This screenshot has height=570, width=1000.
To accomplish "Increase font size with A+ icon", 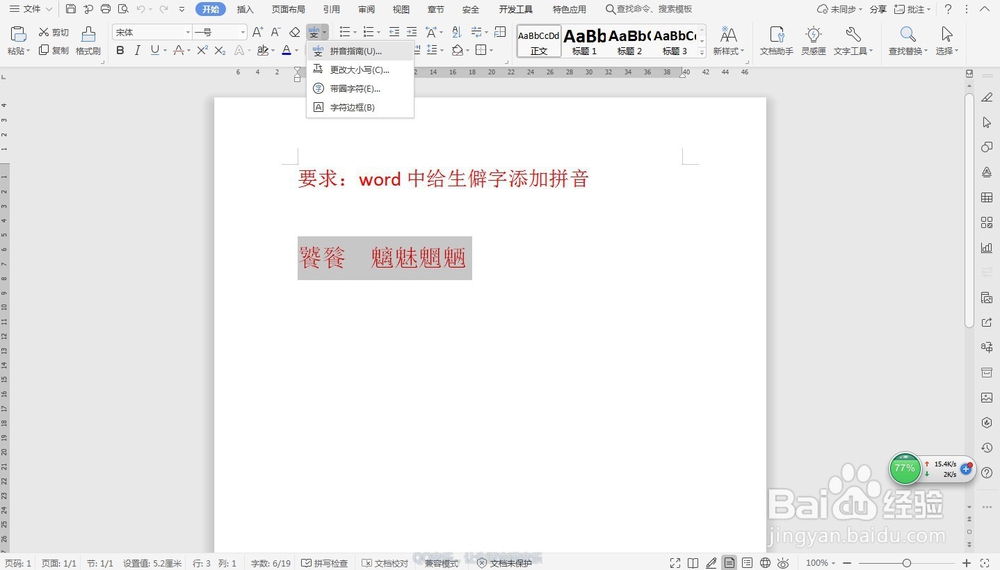I will (257, 32).
